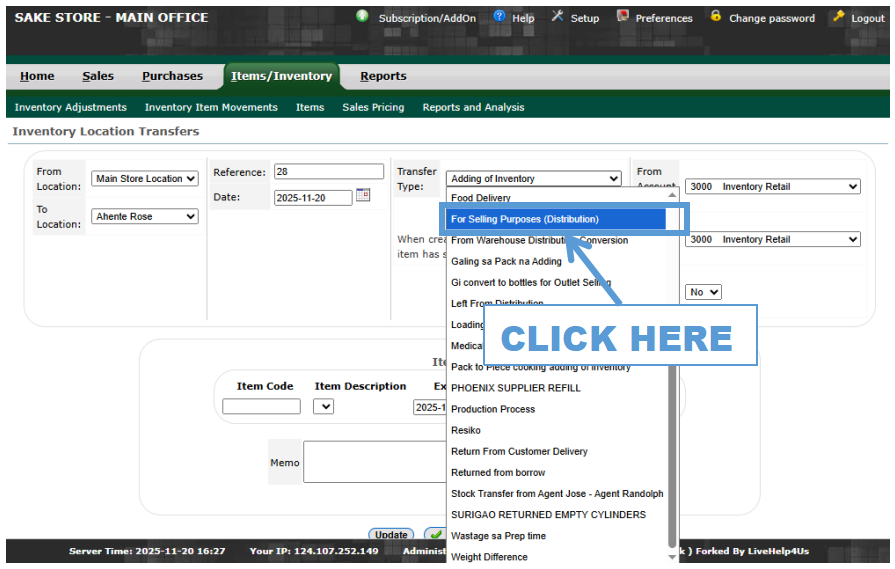895x569 pixels.
Task: Open the Sales Pricing link
Action: (373, 107)
